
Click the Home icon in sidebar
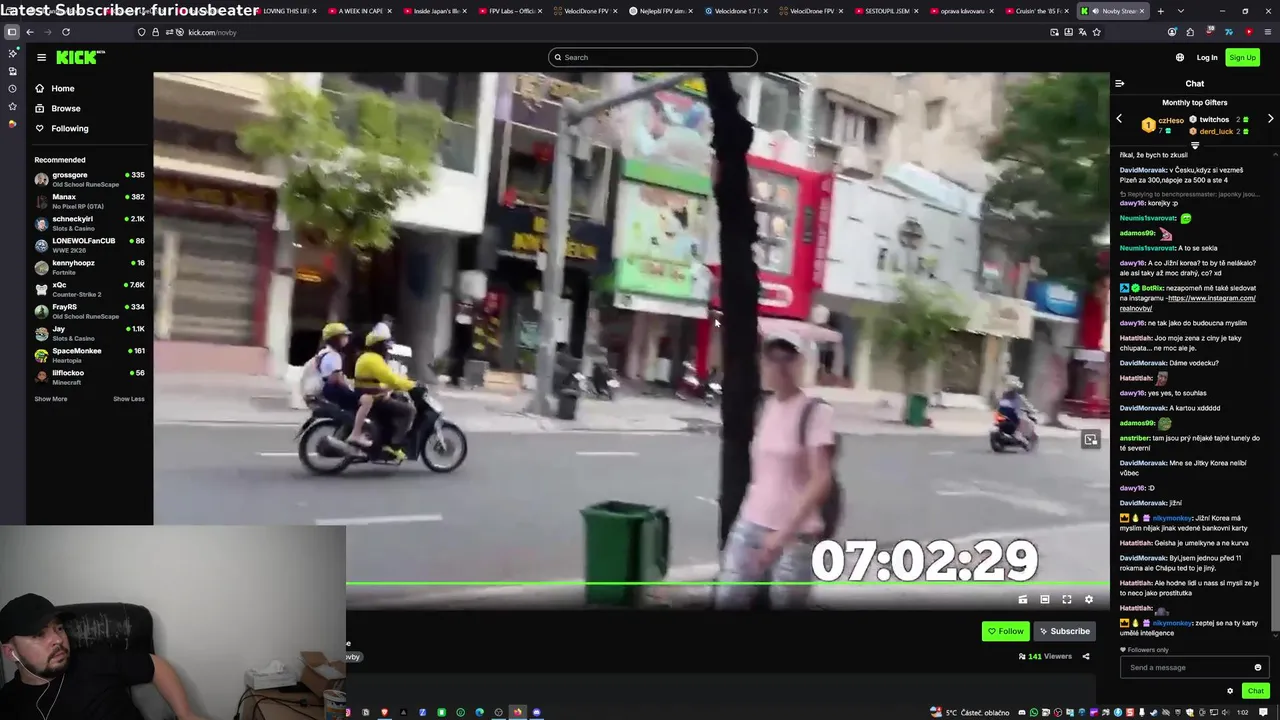click(x=40, y=88)
